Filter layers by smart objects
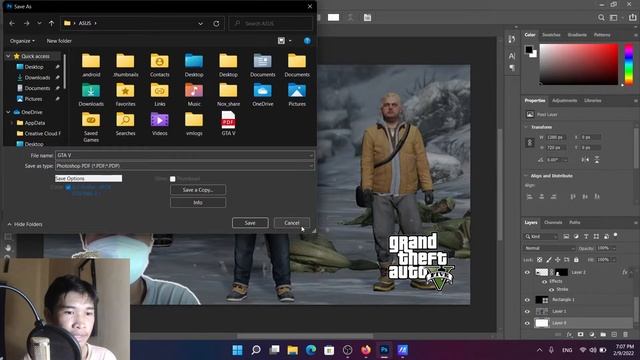This screenshot has height=360, width=640. coord(606,236)
